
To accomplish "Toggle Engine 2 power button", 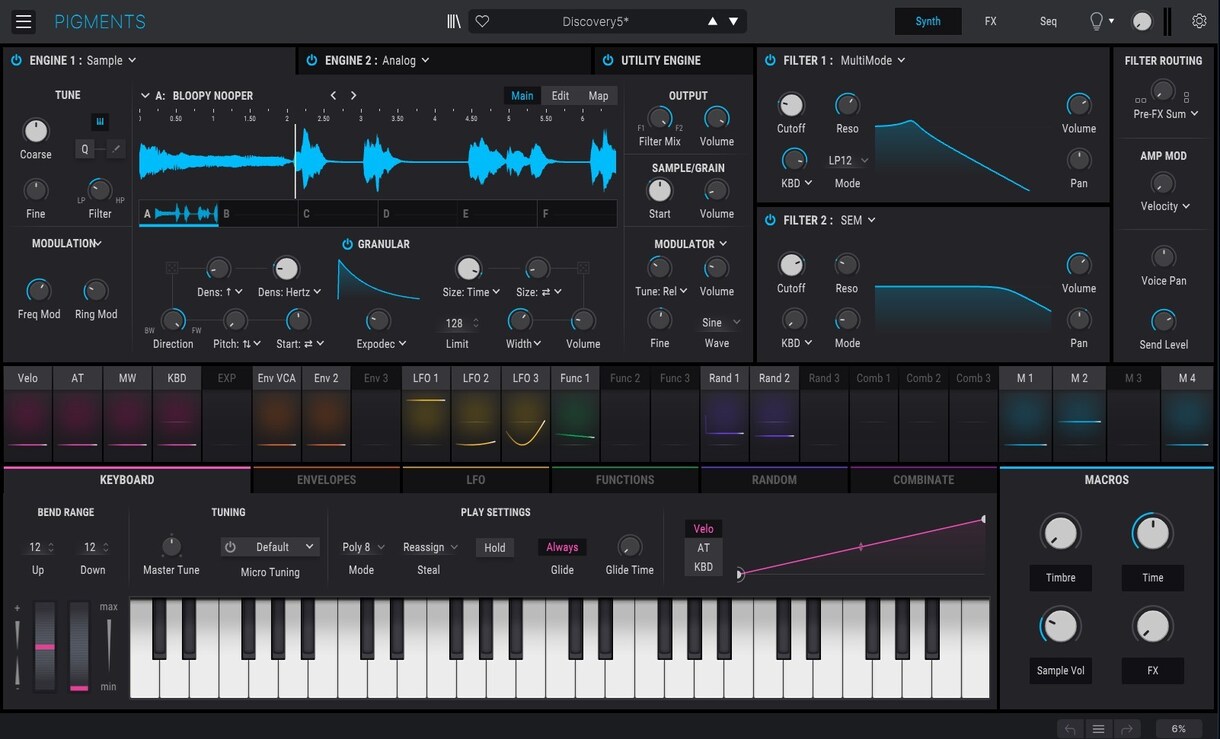I will click(x=312, y=60).
